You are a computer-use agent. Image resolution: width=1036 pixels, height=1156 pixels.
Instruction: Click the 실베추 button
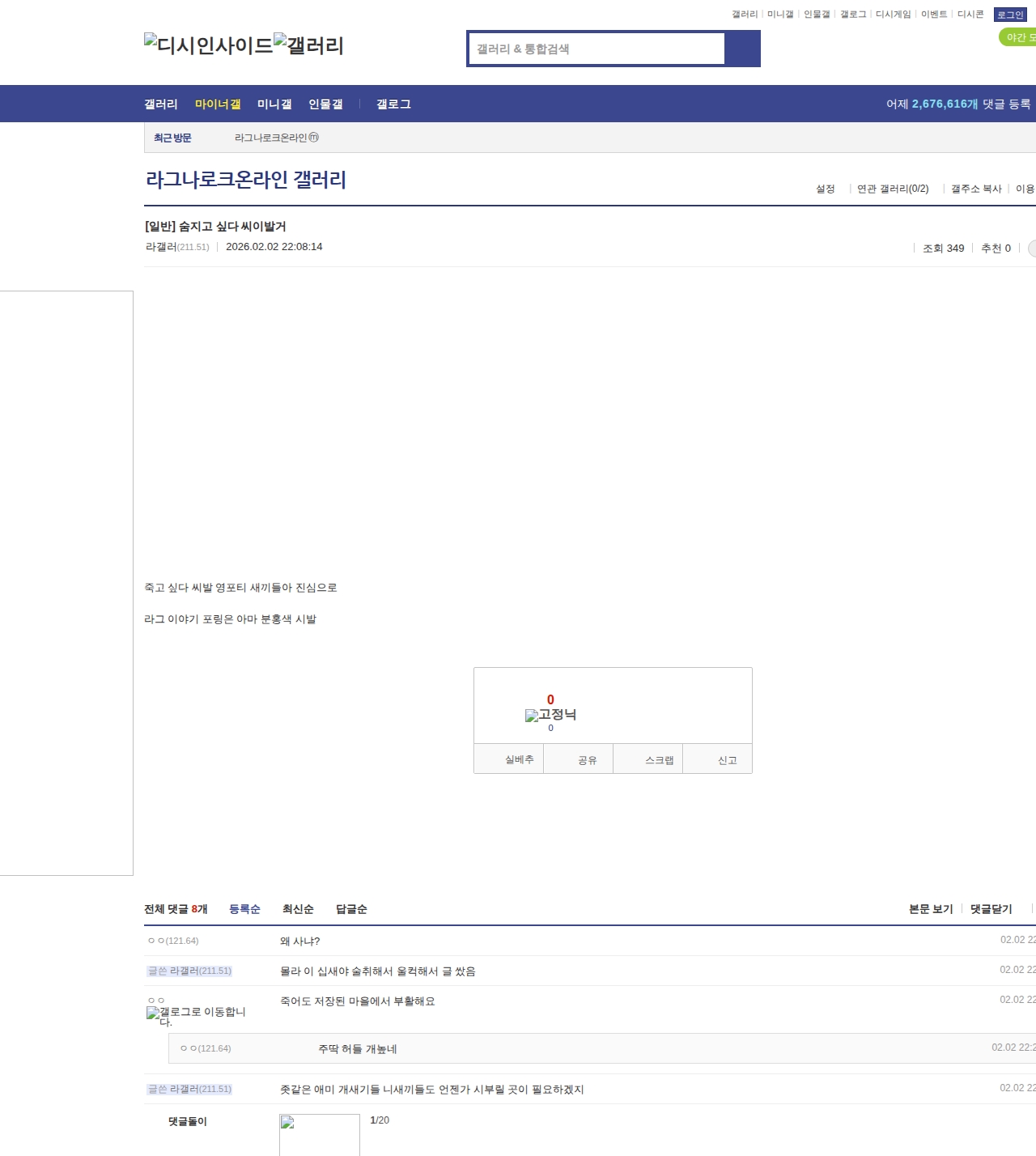click(509, 759)
